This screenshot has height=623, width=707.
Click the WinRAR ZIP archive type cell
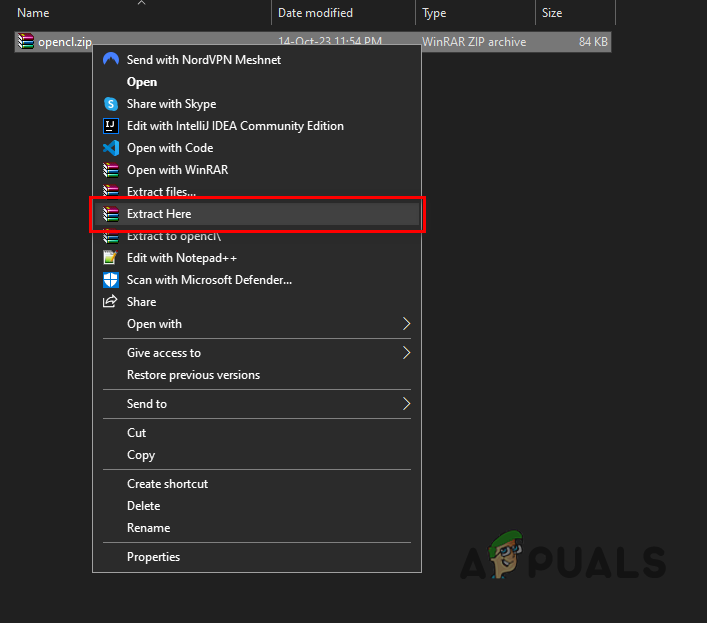[x=474, y=41]
